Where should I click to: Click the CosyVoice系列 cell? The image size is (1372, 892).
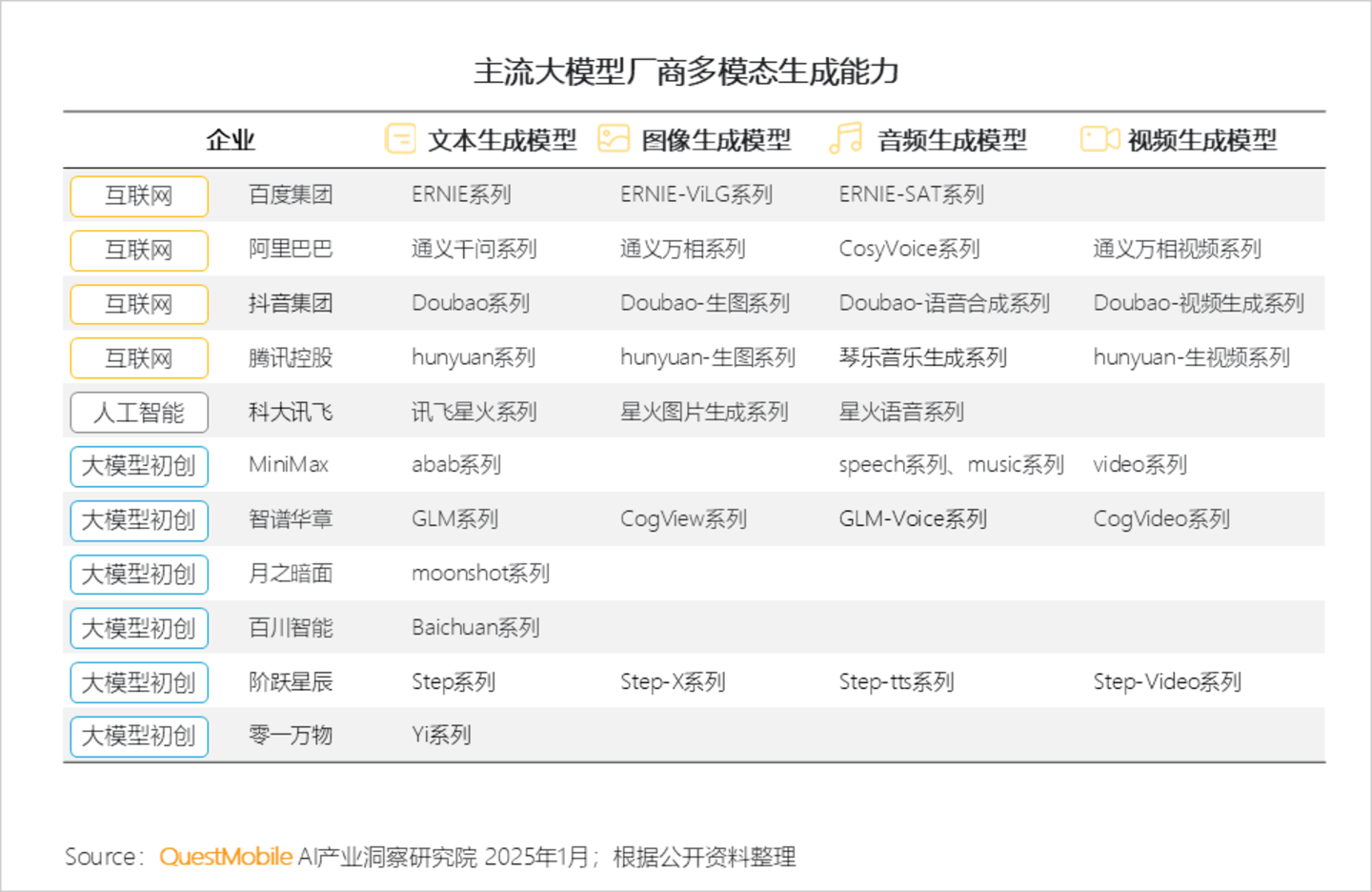(909, 249)
